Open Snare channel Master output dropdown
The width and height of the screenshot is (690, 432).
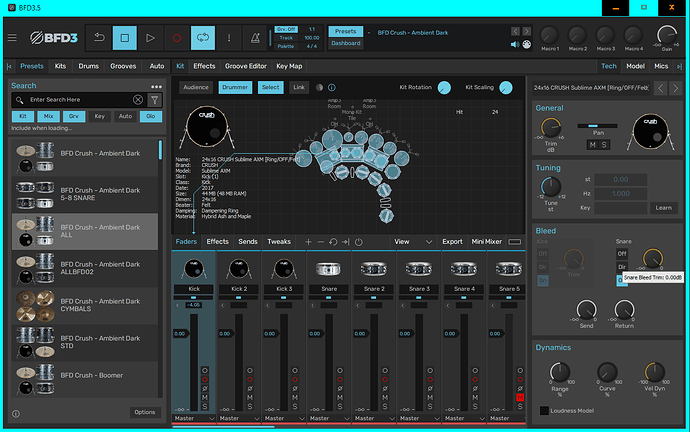(x=329, y=418)
